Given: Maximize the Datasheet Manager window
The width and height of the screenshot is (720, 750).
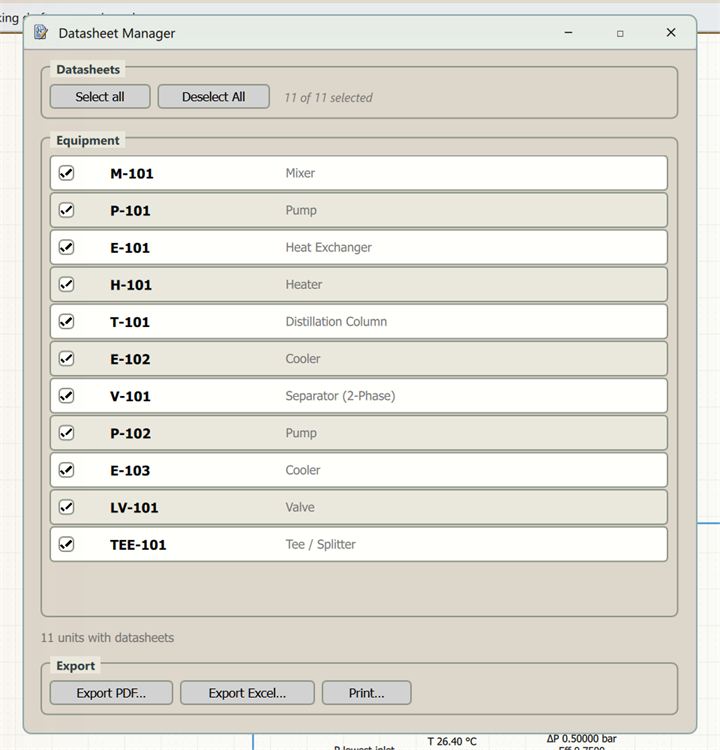Looking at the screenshot, I should [620, 33].
